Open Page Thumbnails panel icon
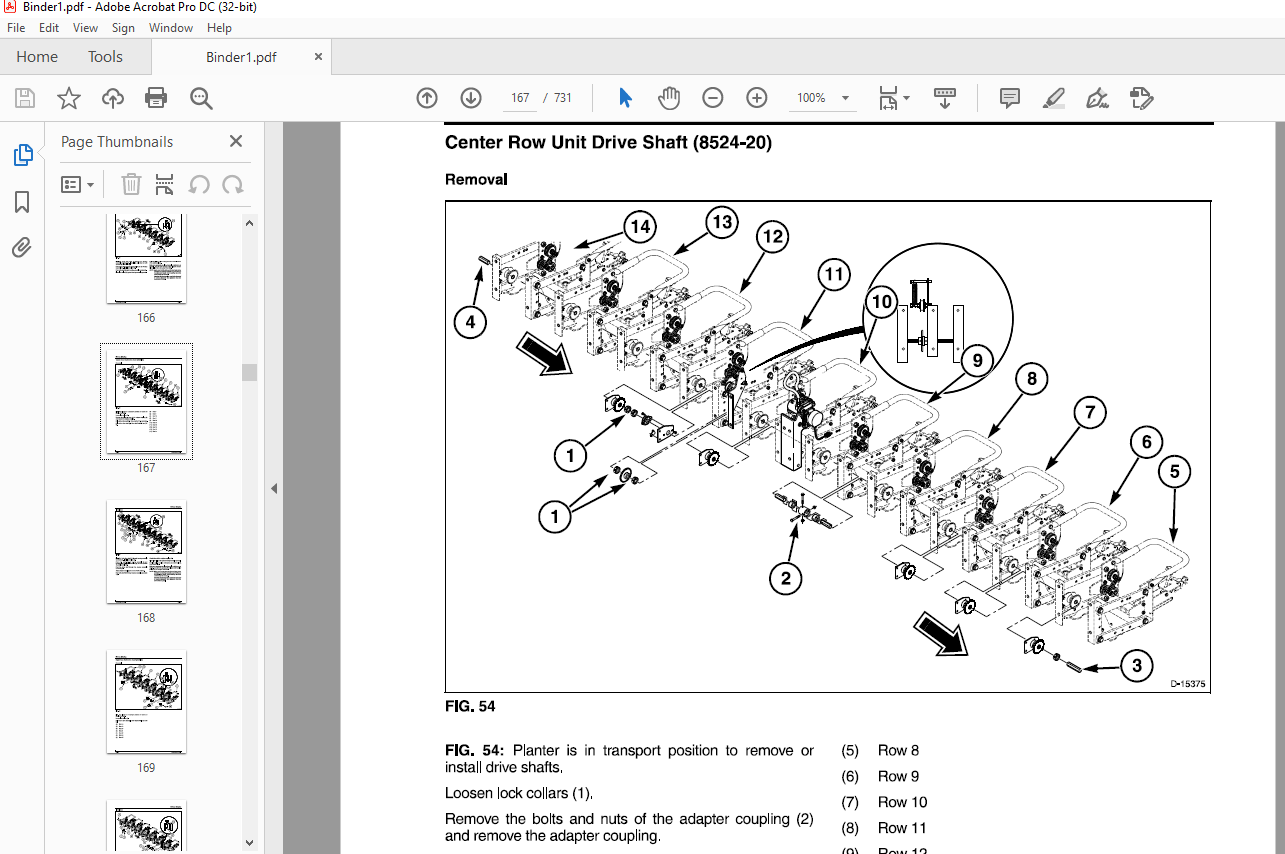This screenshot has height=854, width=1285. [x=22, y=155]
